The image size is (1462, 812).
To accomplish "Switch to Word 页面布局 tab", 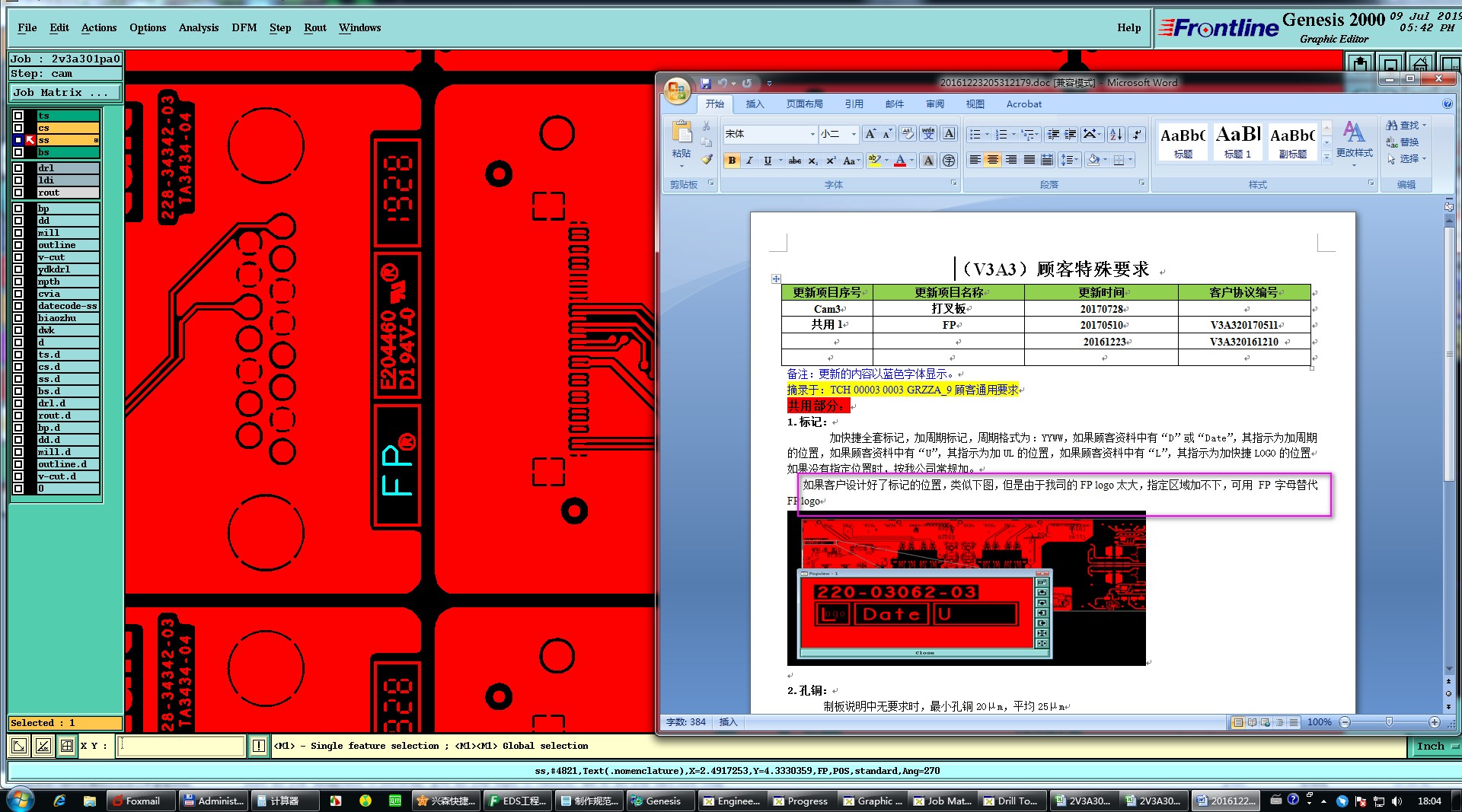I will click(804, 104).
